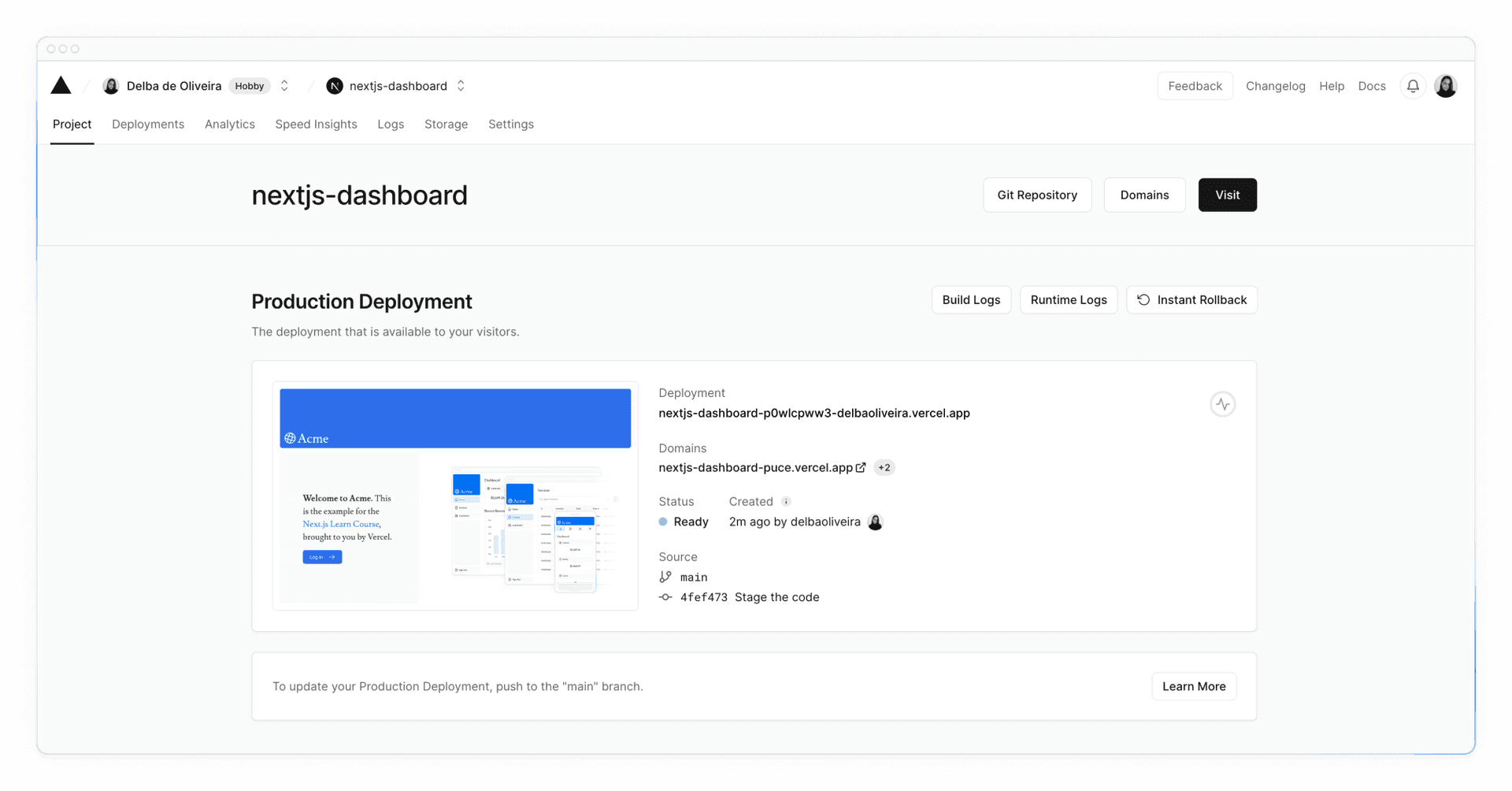The height and width of the screenshot is (791, 1512).
Task: Open the Speed Insights tab
Action: coord(316,124)
